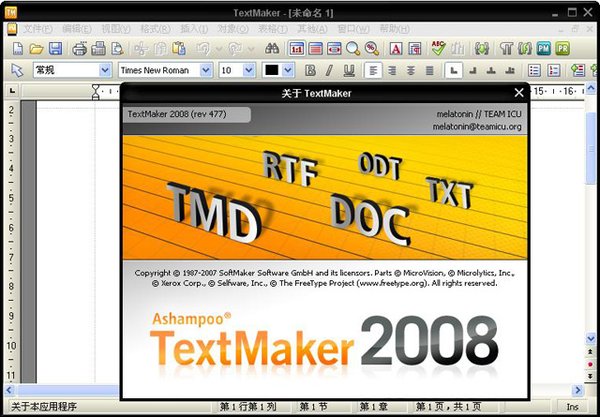Viewport: 600px width, 417px height.
Task: Select the decimal tab stop type
Action: pyautogui.click(x=510, y=70)
